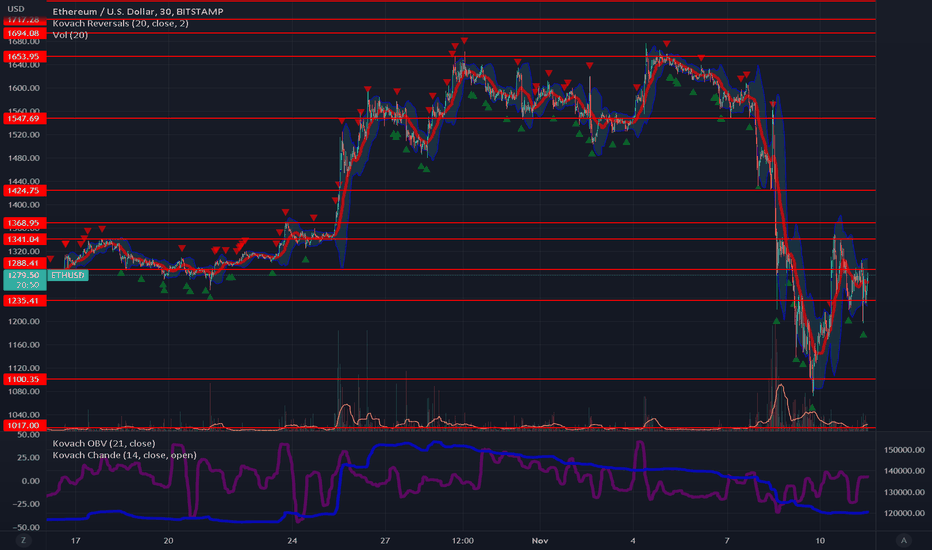
Task: Select the Vol (20) indicator legend
Action: pos(70,35)
